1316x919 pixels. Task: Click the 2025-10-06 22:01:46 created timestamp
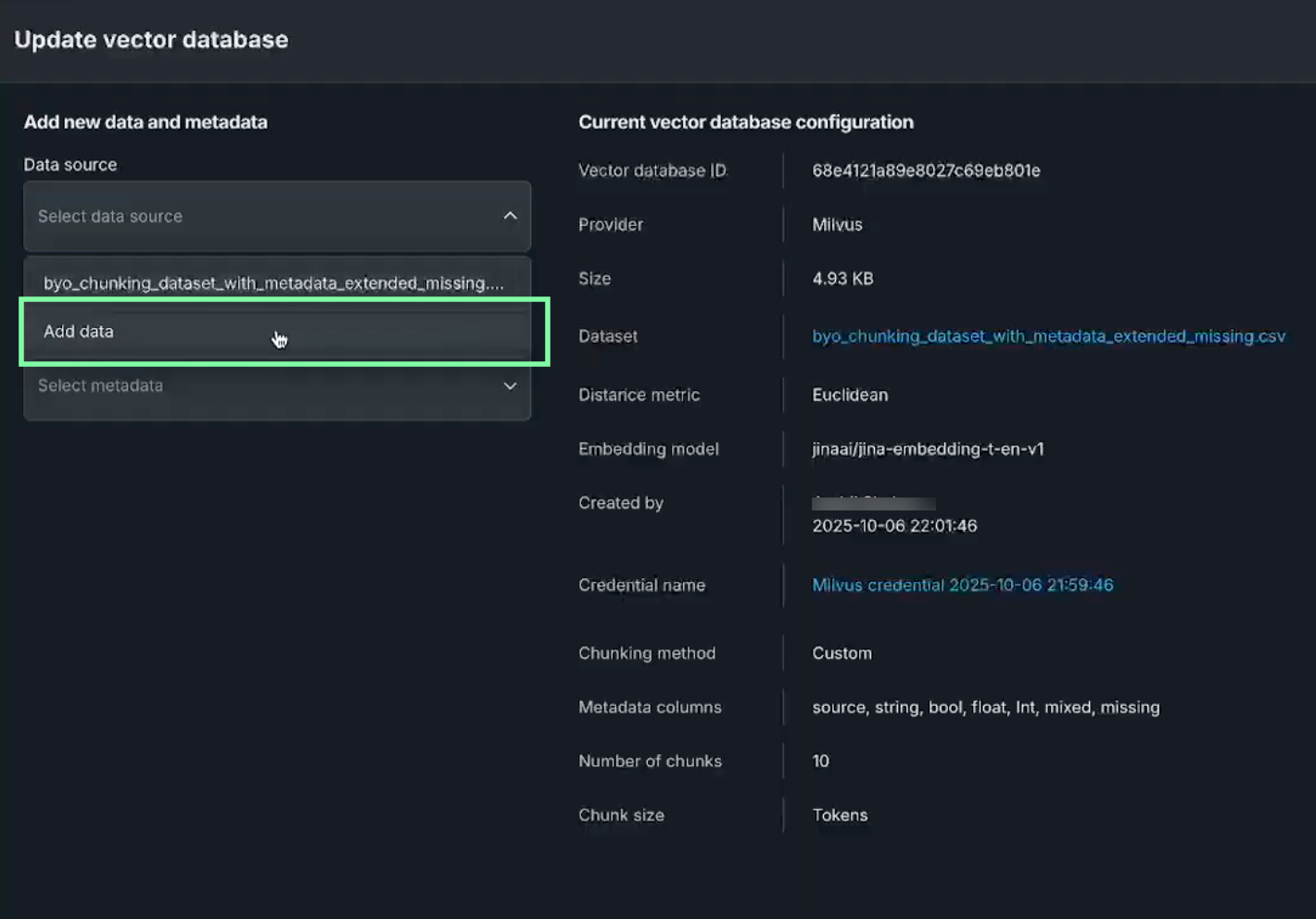click(x=894, y=526)
